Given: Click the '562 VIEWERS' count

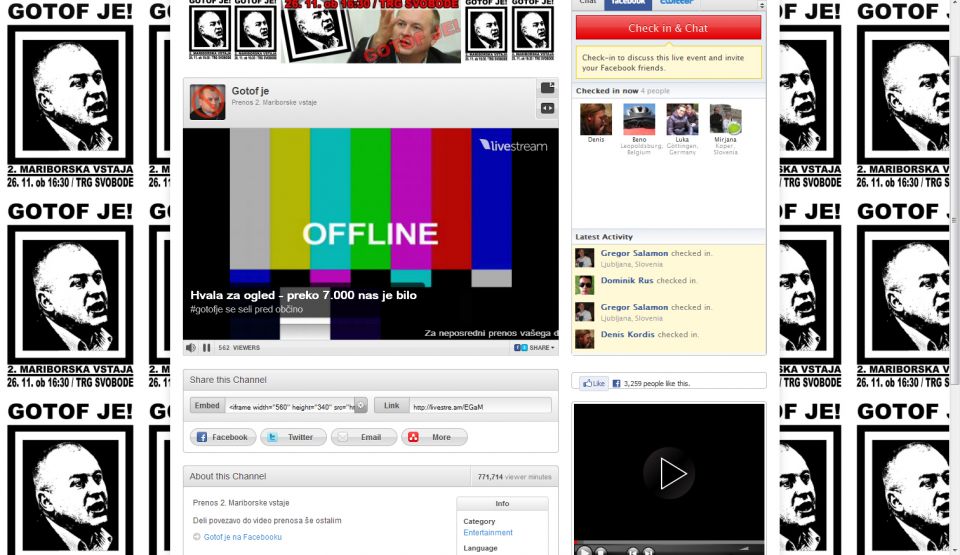Looking at the screenshot, I should tap(239, 347).
